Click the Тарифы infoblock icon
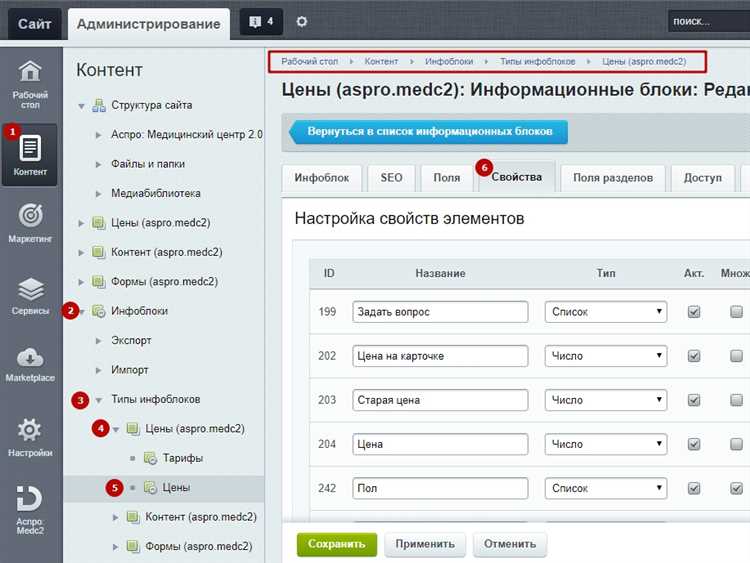 [x=150, y=458]
